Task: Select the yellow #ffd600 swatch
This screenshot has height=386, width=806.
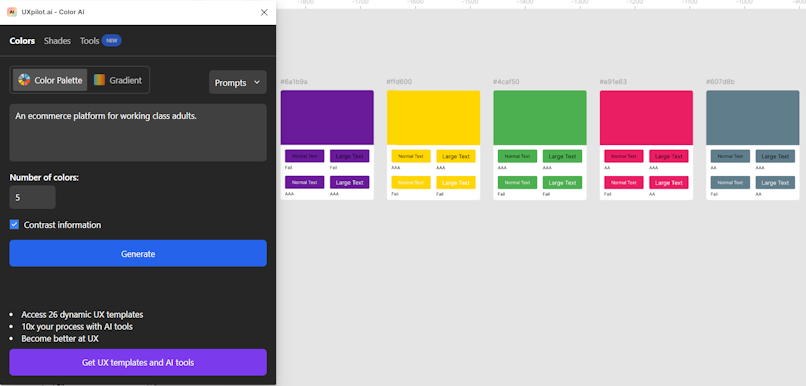Action: (433, 117)
